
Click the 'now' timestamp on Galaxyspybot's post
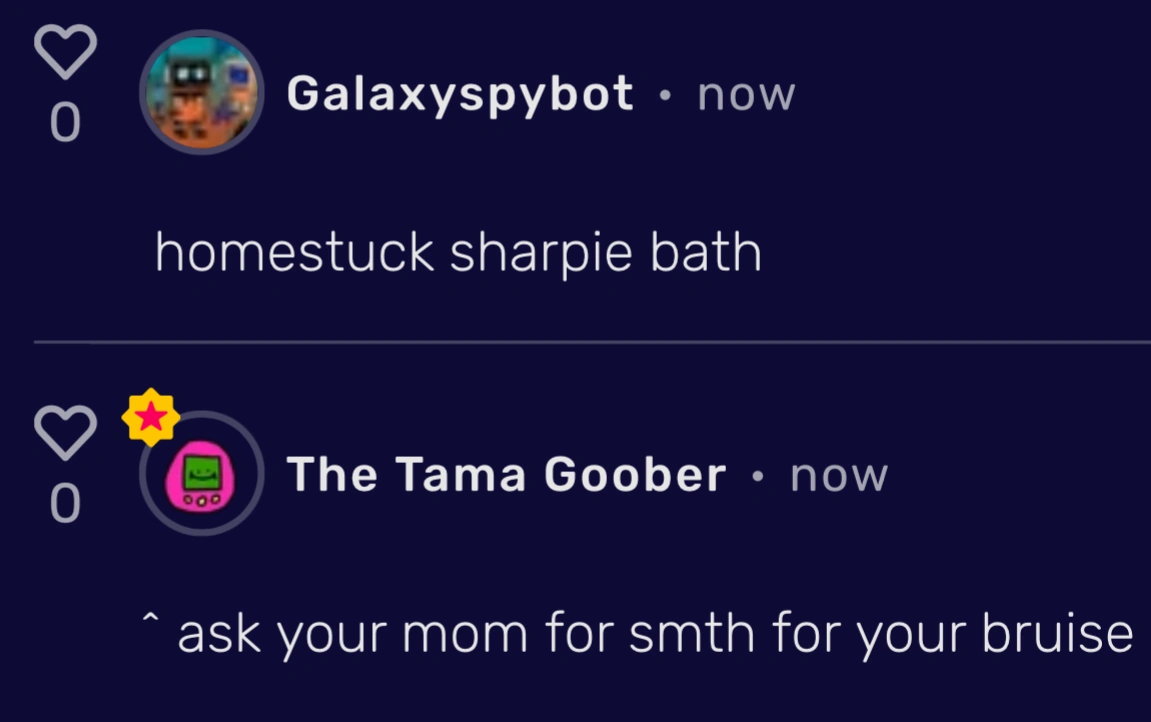point(745,93)
